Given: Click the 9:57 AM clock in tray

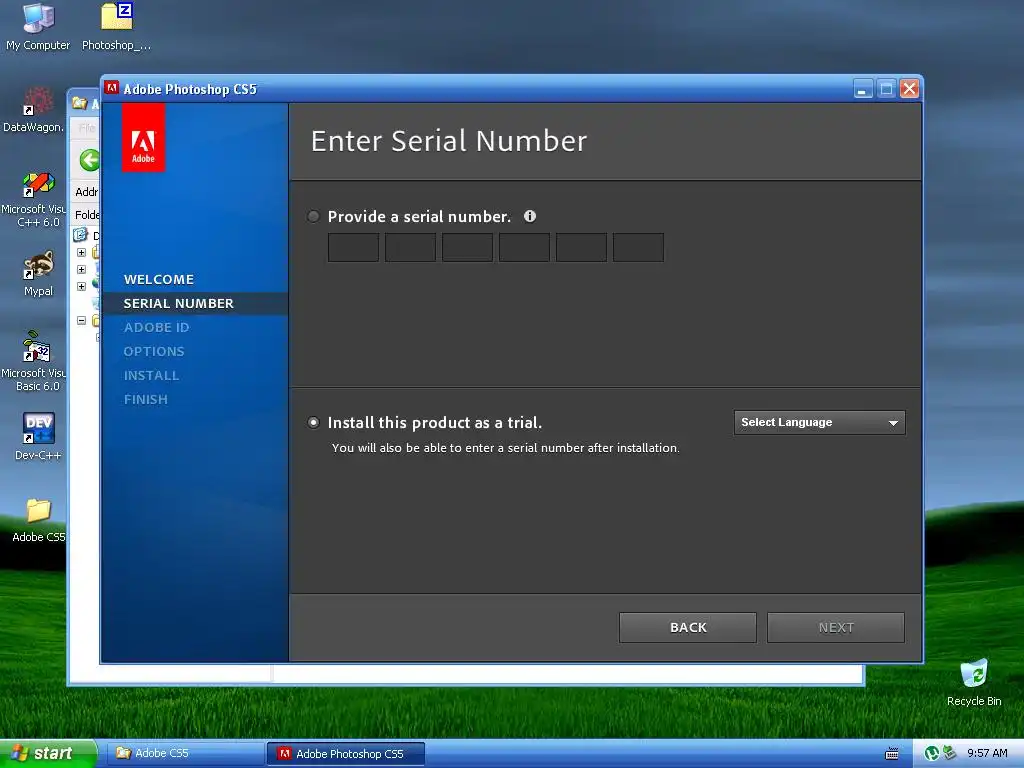Looking at the screenshot, I should click(x=987, y=754).
